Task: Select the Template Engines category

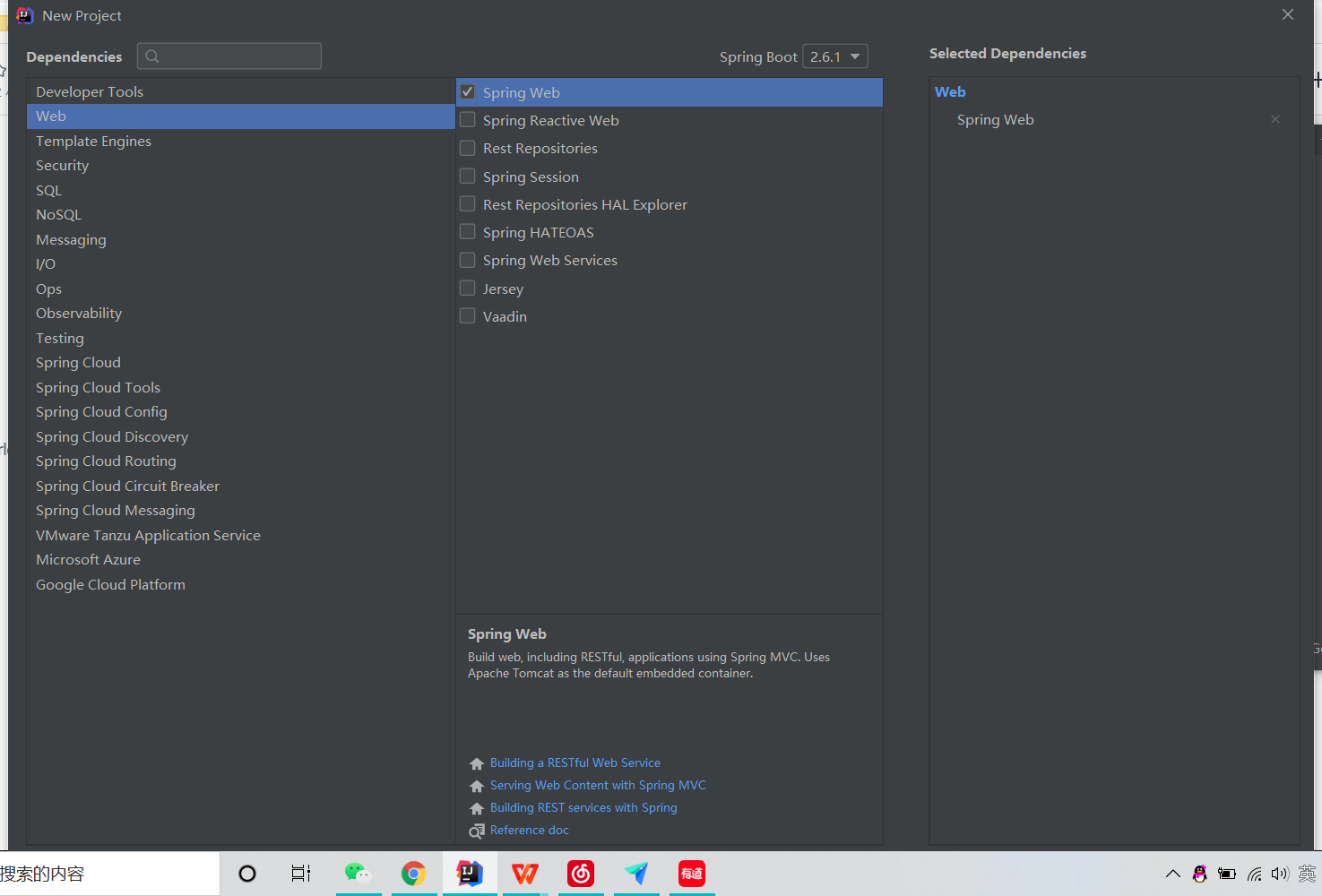Action: [241, 141]
